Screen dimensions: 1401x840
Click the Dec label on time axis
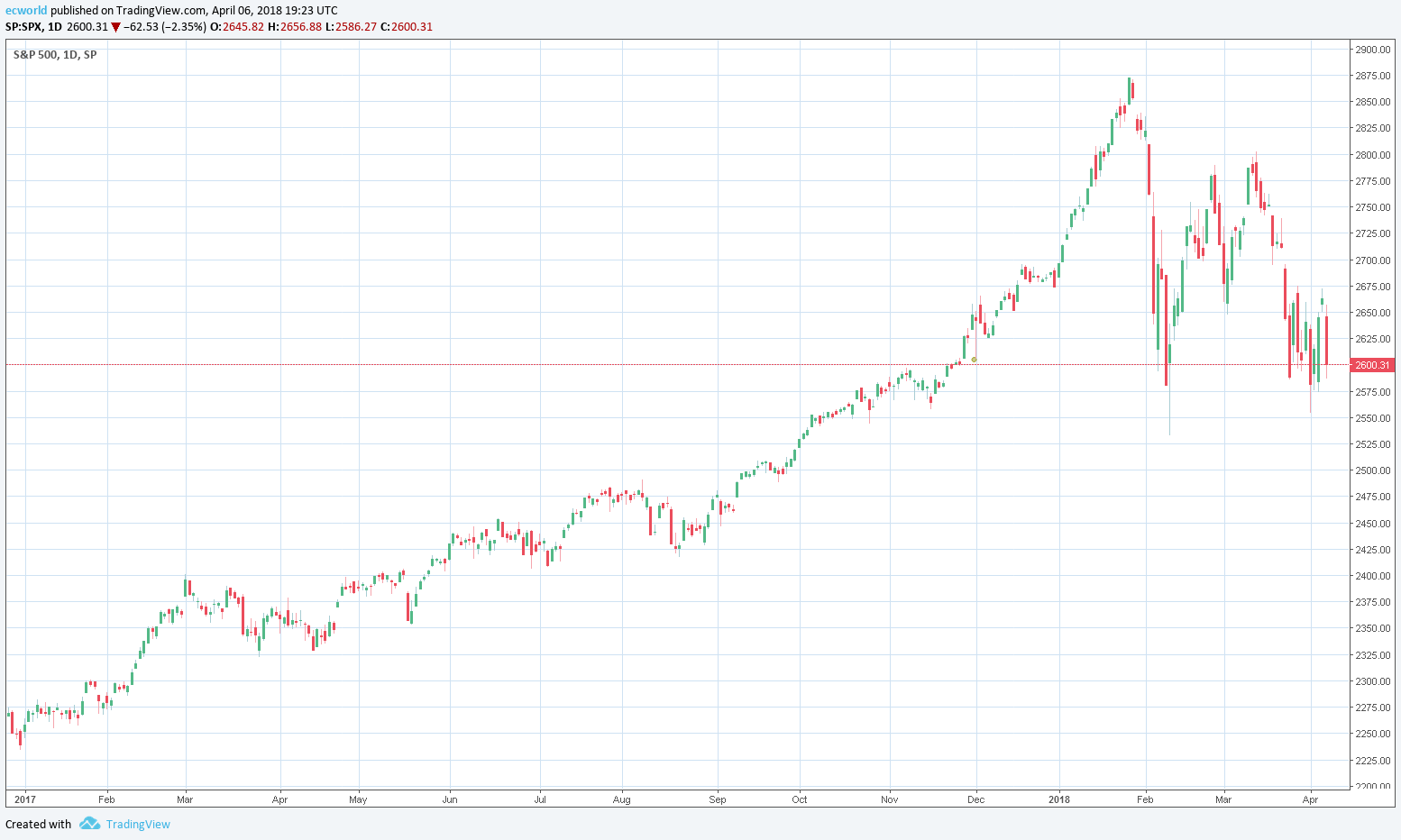(x=975, y=799)
